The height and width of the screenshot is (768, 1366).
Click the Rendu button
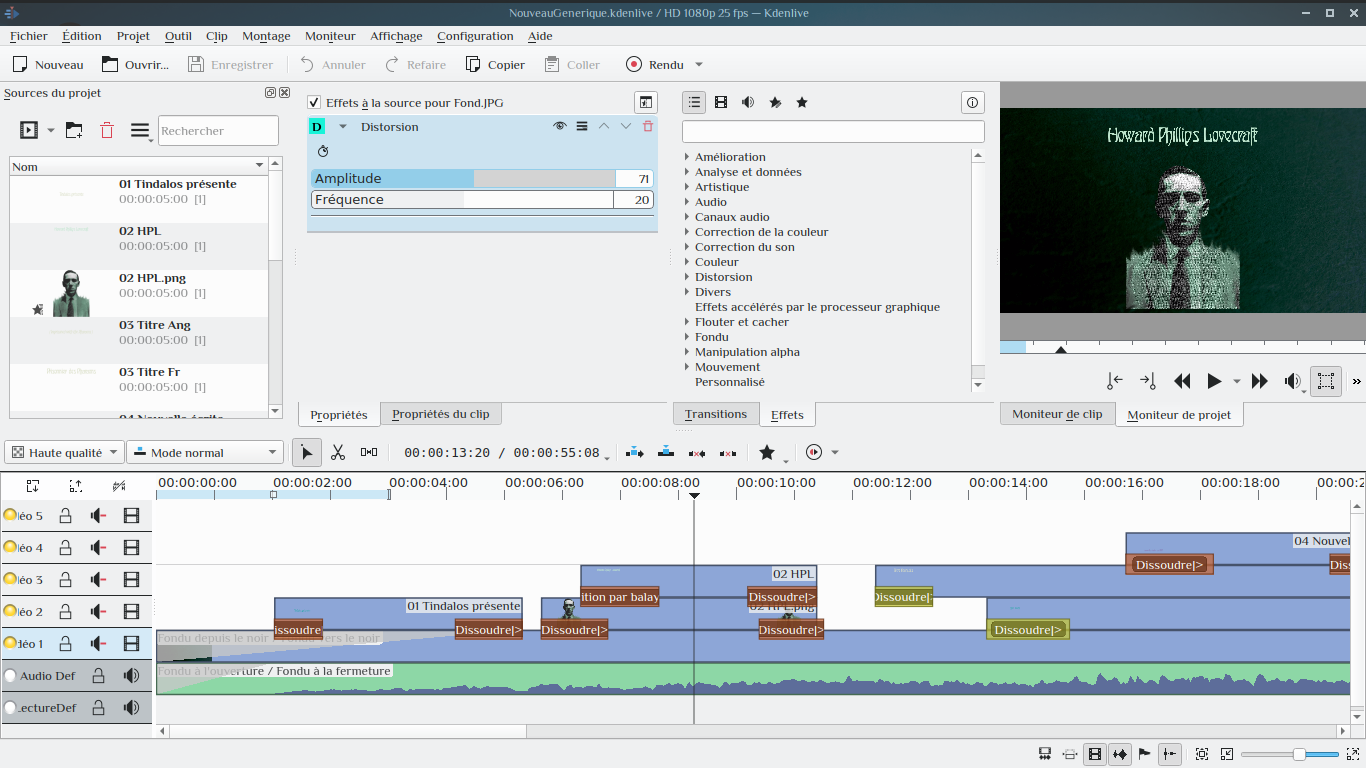point(655,65)
